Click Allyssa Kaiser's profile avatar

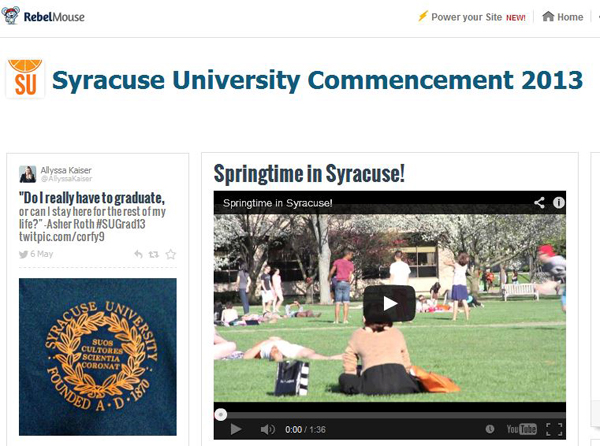pyautogui.click(x=28, y=174)
